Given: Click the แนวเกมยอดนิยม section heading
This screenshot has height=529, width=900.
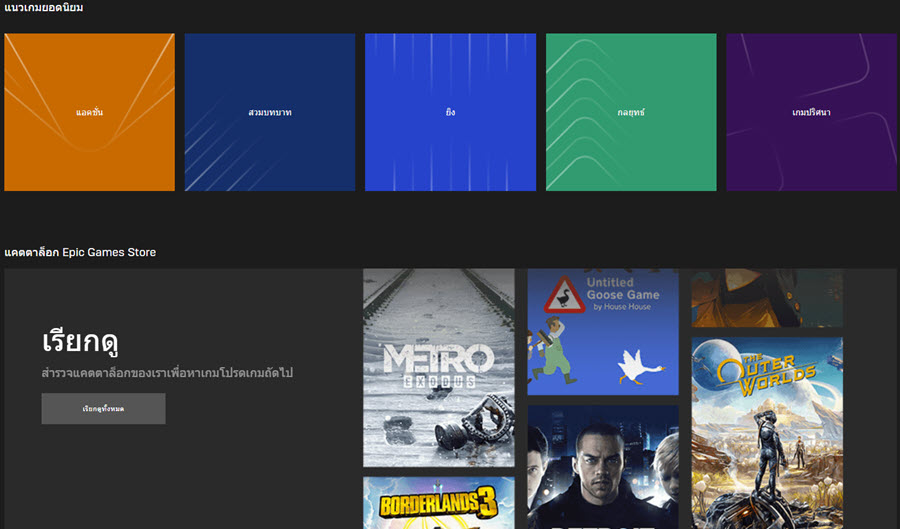Looking at the screenshot, I should pyautogui.click(x=44, y=7).
